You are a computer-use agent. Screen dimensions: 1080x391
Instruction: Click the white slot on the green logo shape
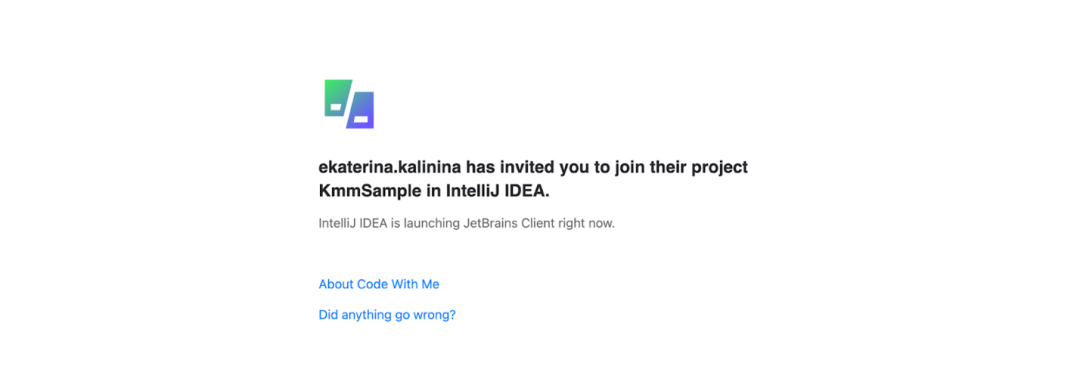click(x=336, y=107)
